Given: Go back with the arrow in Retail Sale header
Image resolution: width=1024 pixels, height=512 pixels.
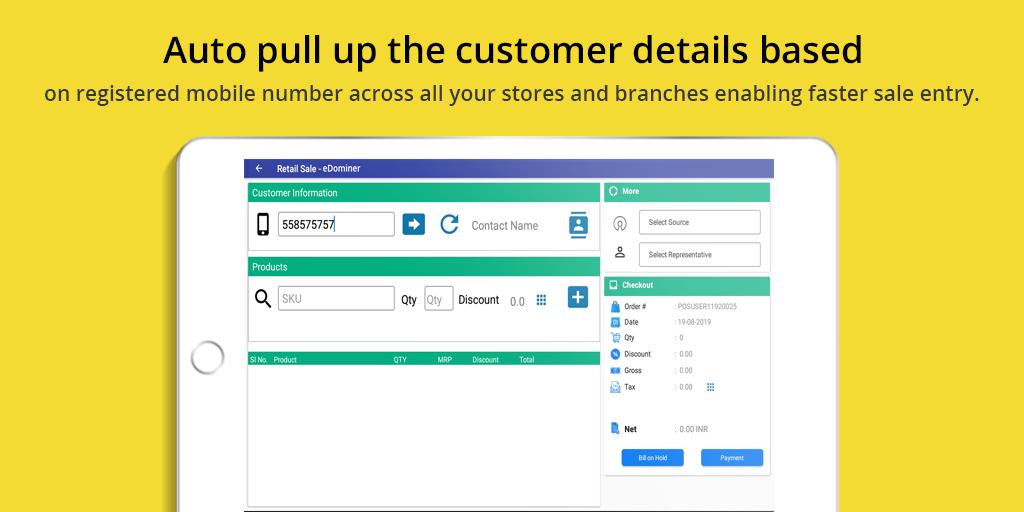Looking at the screenshot, I should tap(259, 168).
